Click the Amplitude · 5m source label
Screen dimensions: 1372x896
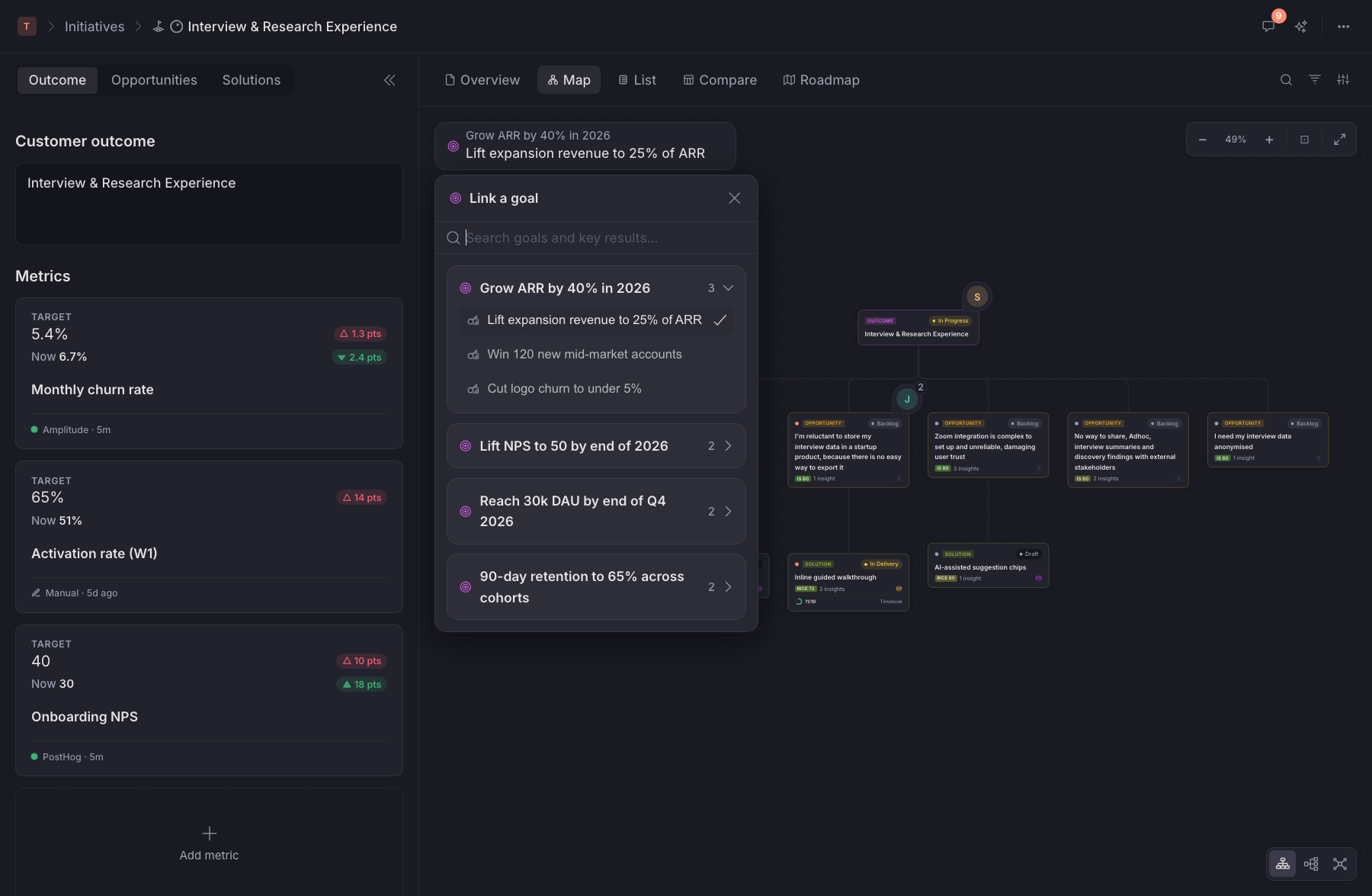tap(71, 430)
